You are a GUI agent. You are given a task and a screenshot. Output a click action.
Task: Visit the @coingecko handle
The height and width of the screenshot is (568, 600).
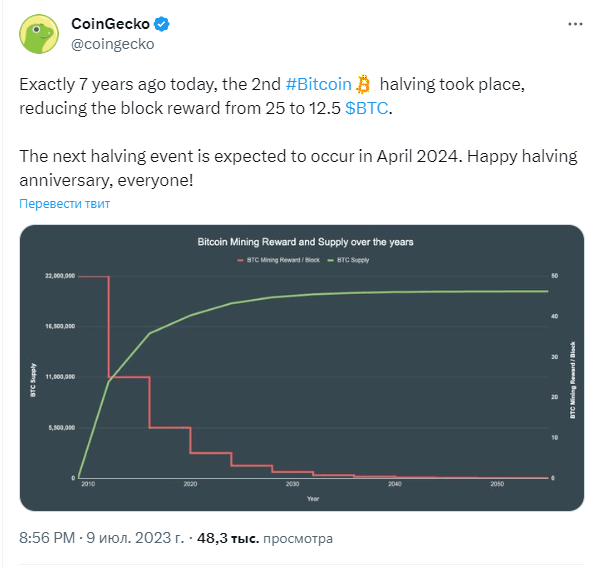(113, 43)
